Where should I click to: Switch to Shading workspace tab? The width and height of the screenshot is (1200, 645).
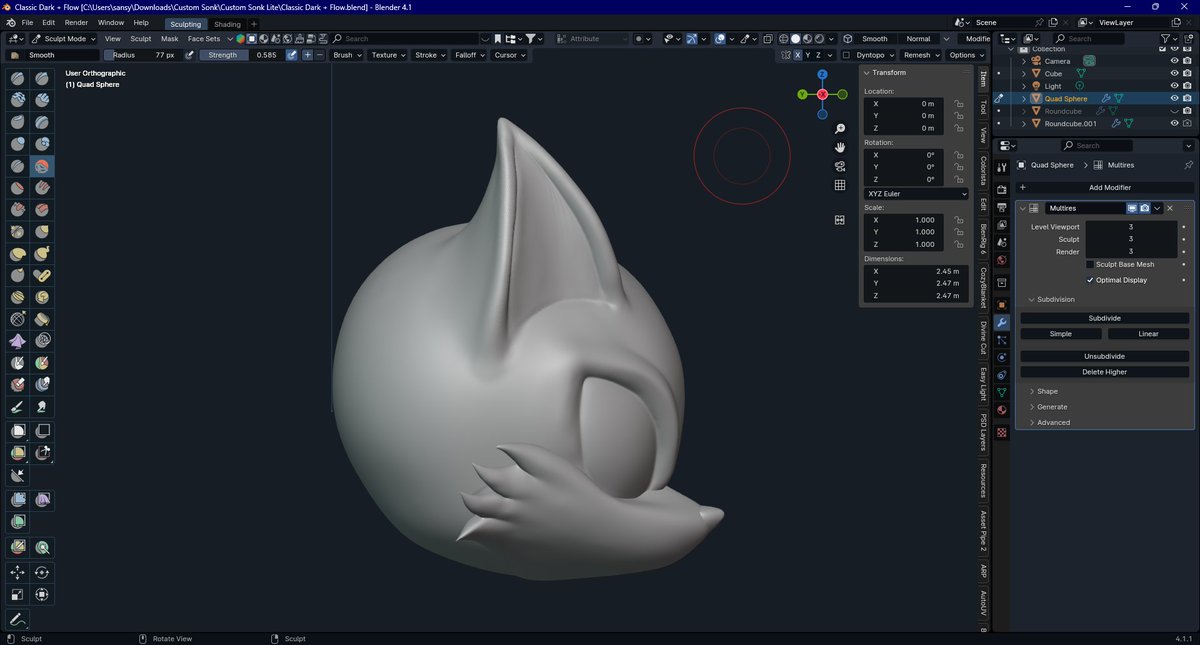click(x=227, y=24)
